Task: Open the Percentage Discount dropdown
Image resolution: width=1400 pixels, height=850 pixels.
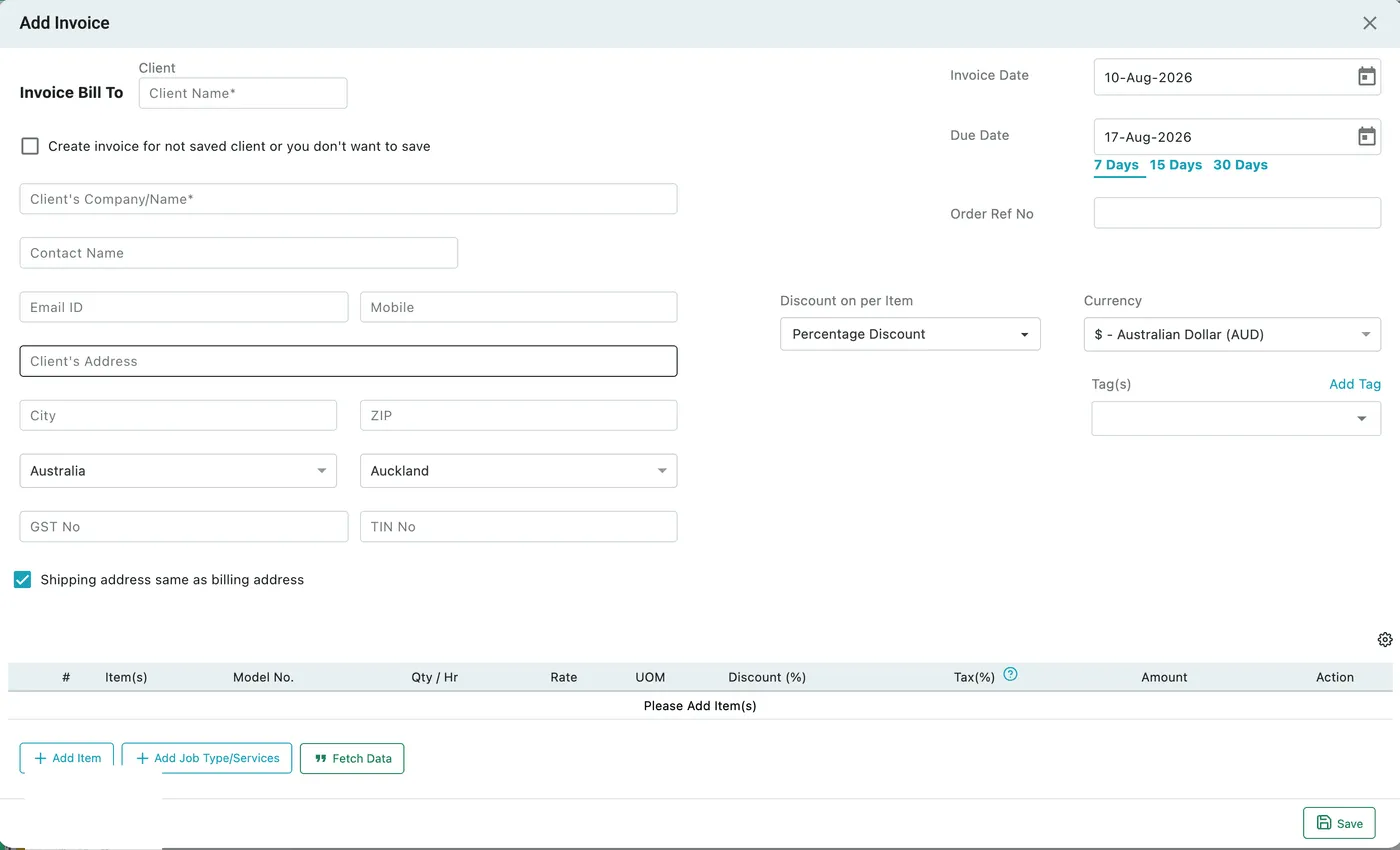Action: (910, 334)
